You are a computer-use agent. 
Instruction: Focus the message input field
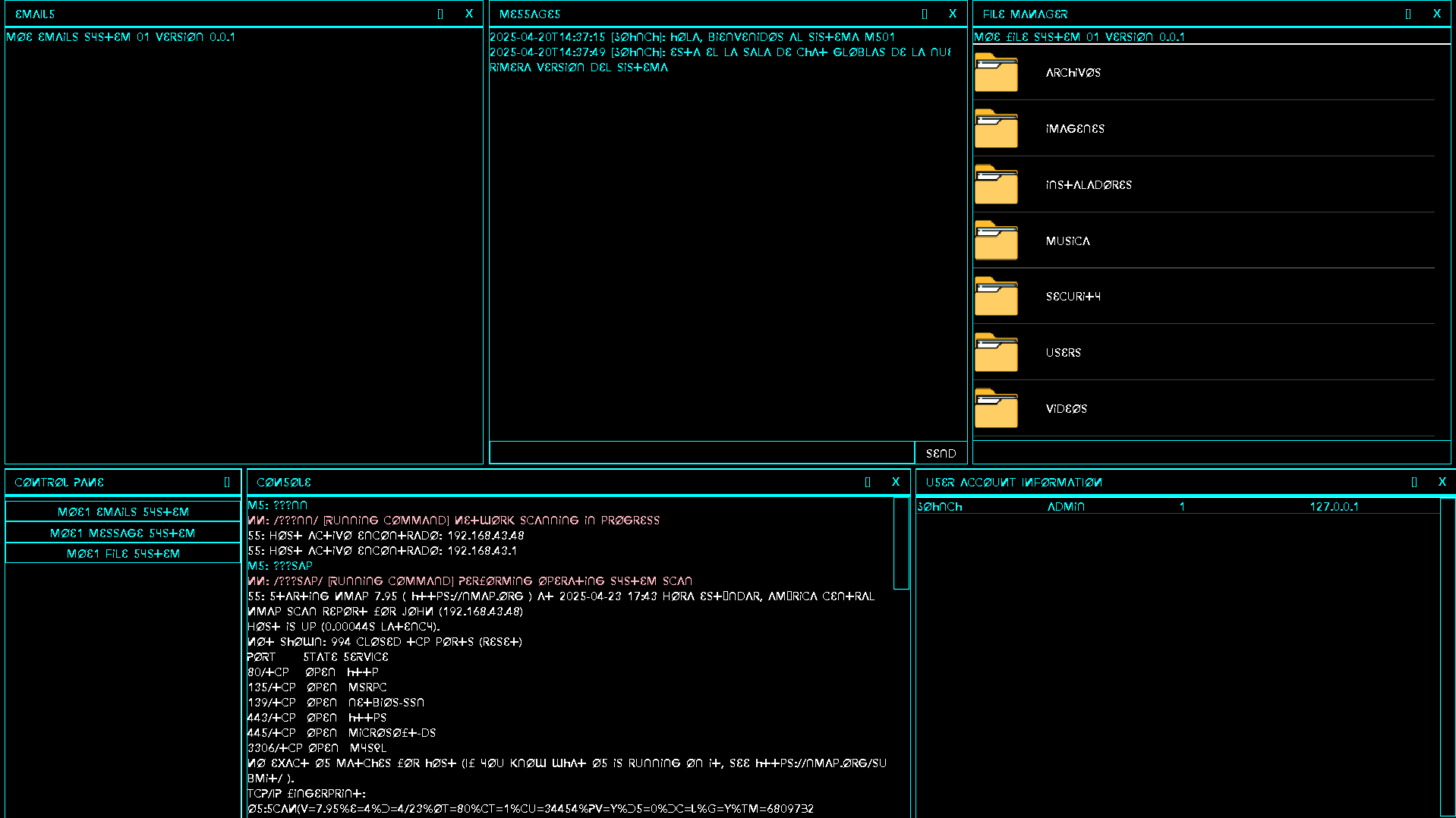[x=702, y=453]
